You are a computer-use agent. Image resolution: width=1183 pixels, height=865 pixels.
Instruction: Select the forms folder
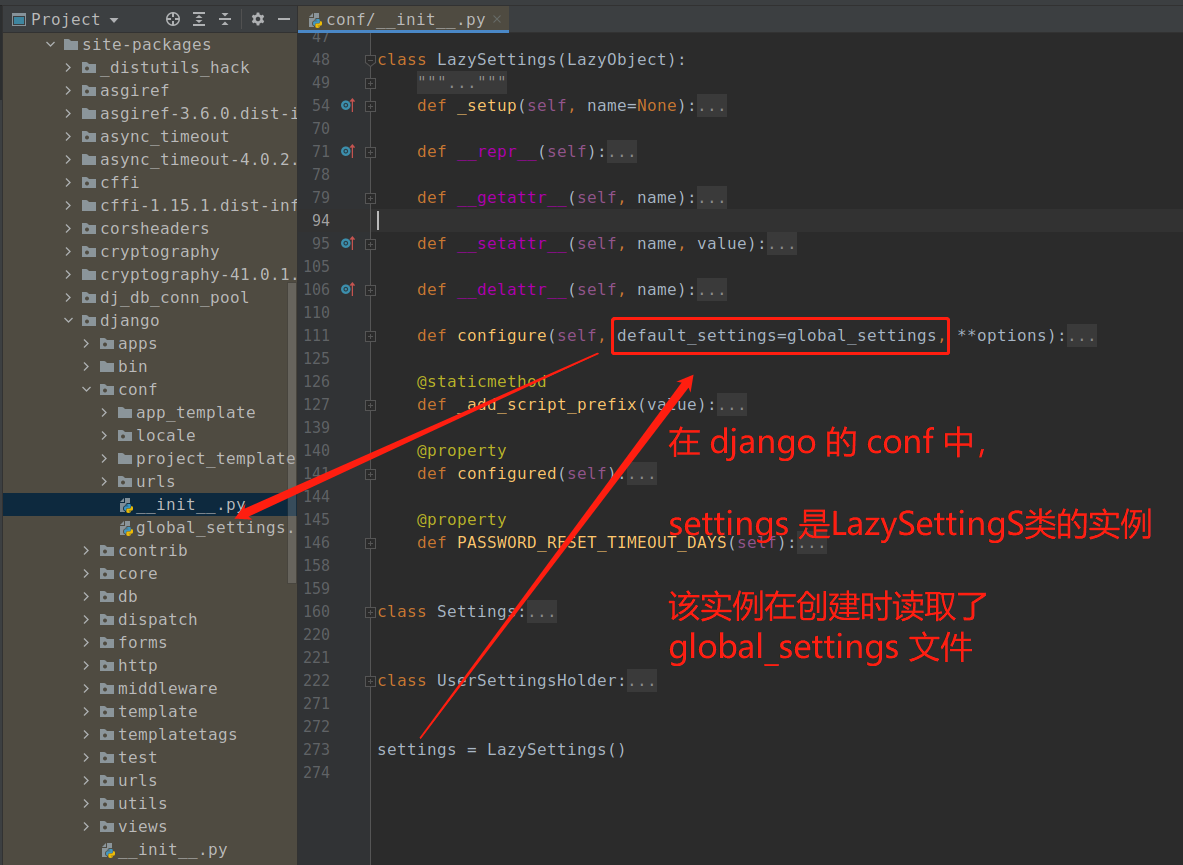[134, 643]
